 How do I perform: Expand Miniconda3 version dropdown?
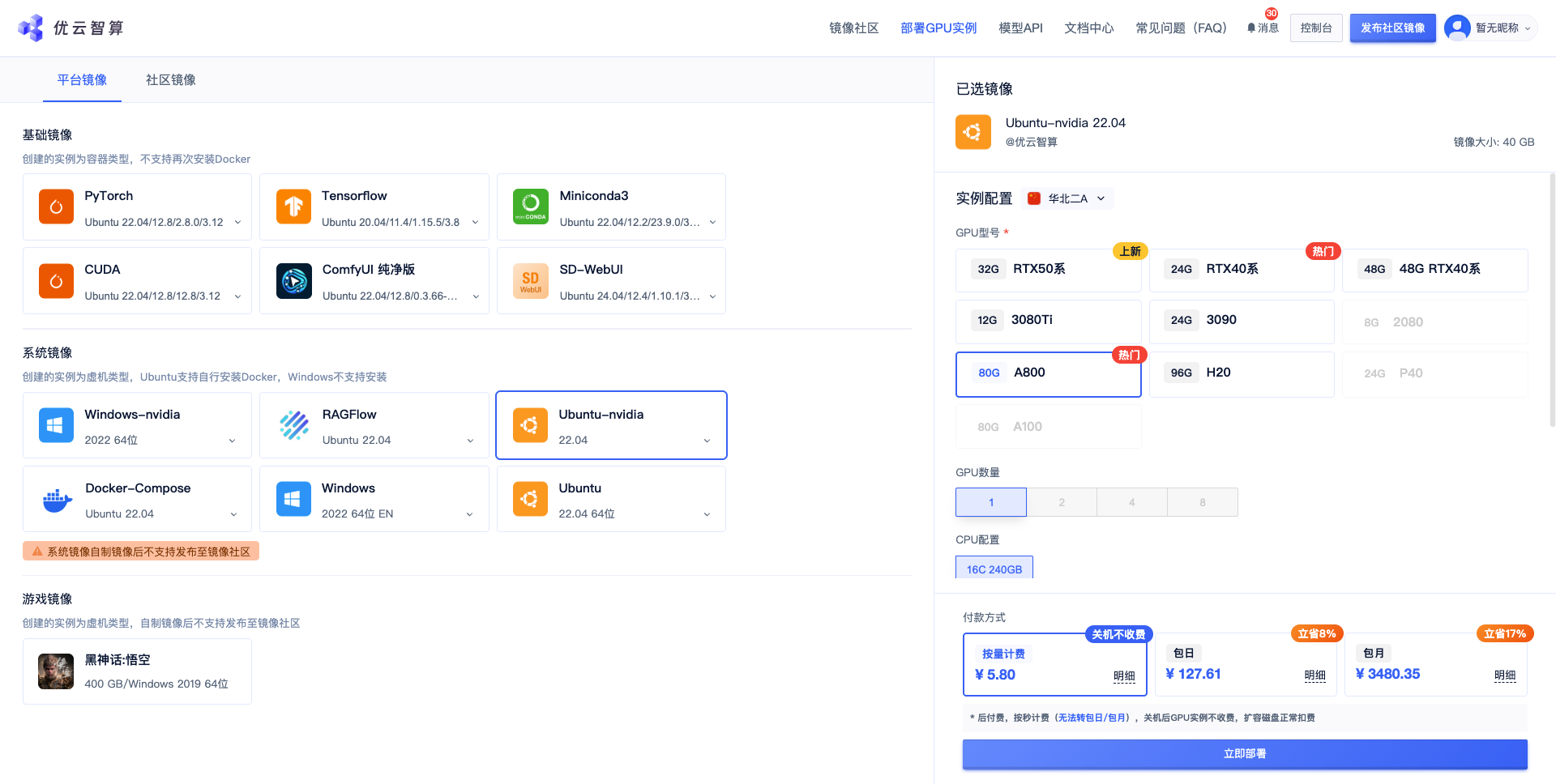[x=712, y=223]
